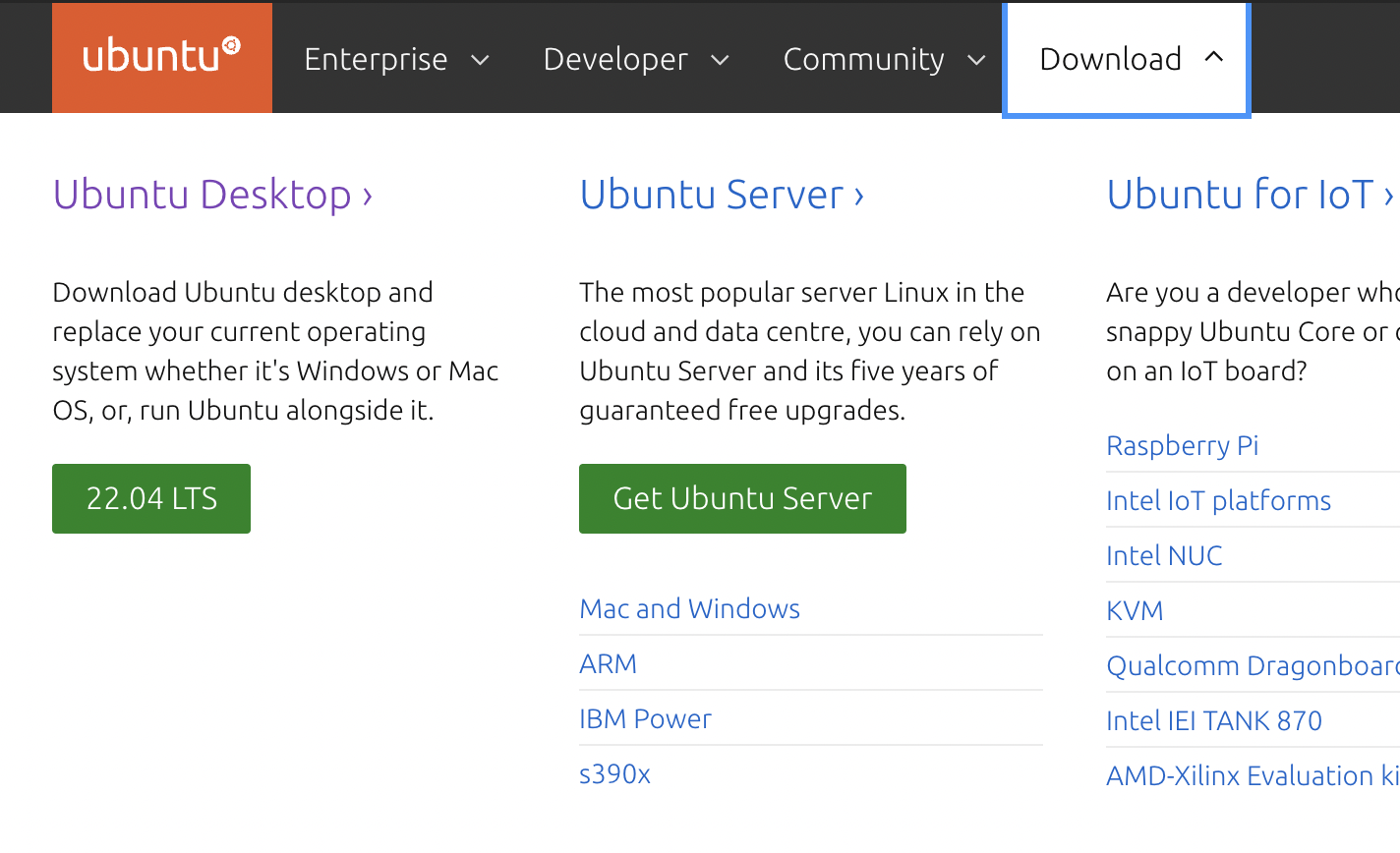Open the s390x link
The width and height of the screenshot is (1400, 853).
click(x=614, y=774)
